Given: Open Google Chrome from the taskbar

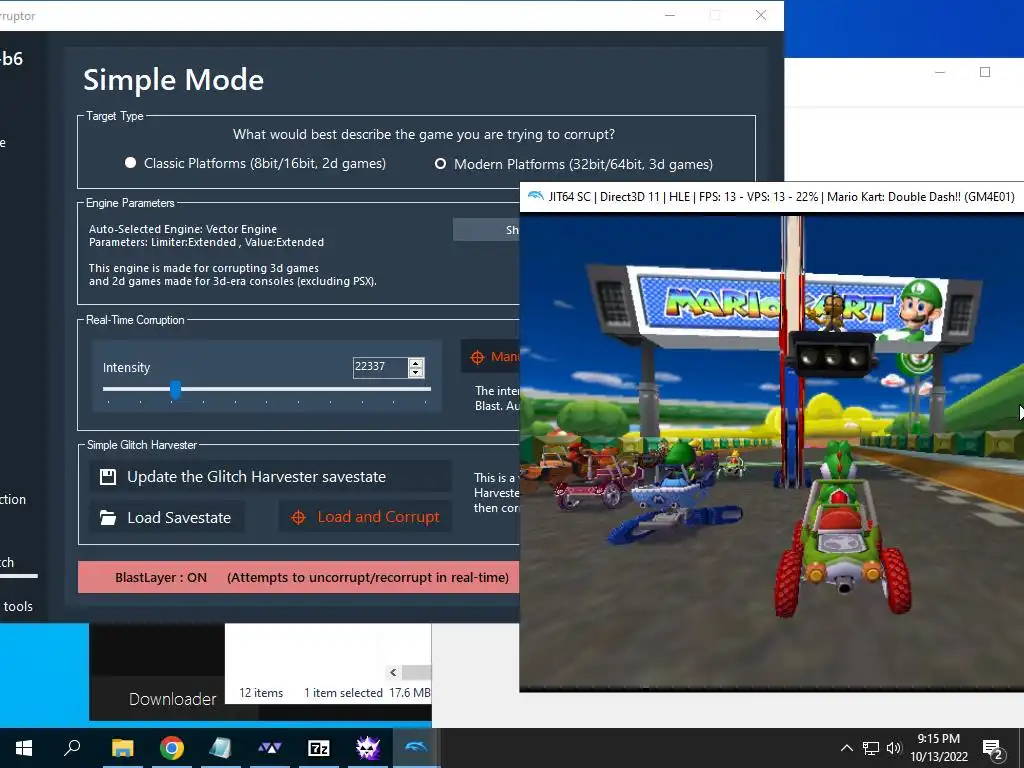Looking at the screenshot, I should click(x=171, y=748).
